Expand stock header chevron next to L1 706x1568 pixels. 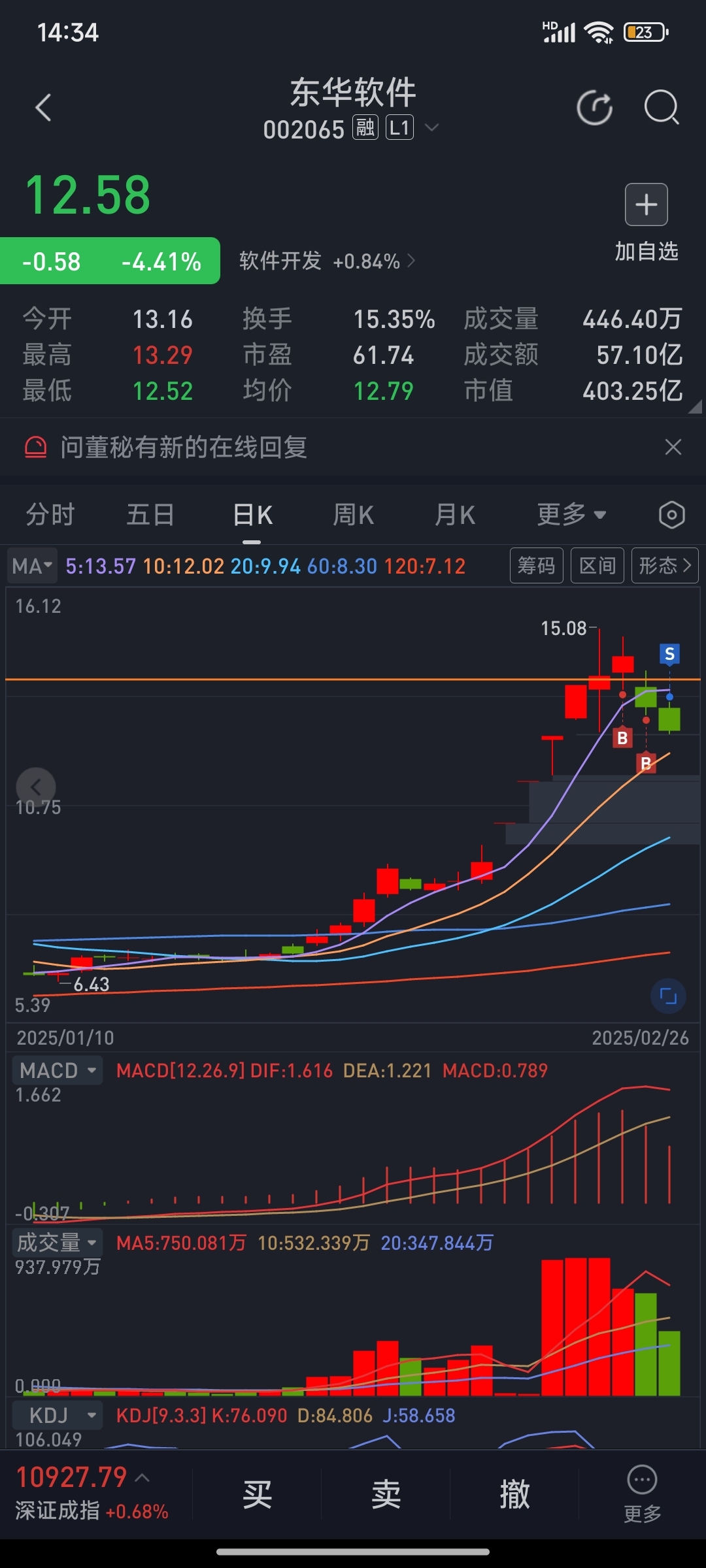(431, 128)
